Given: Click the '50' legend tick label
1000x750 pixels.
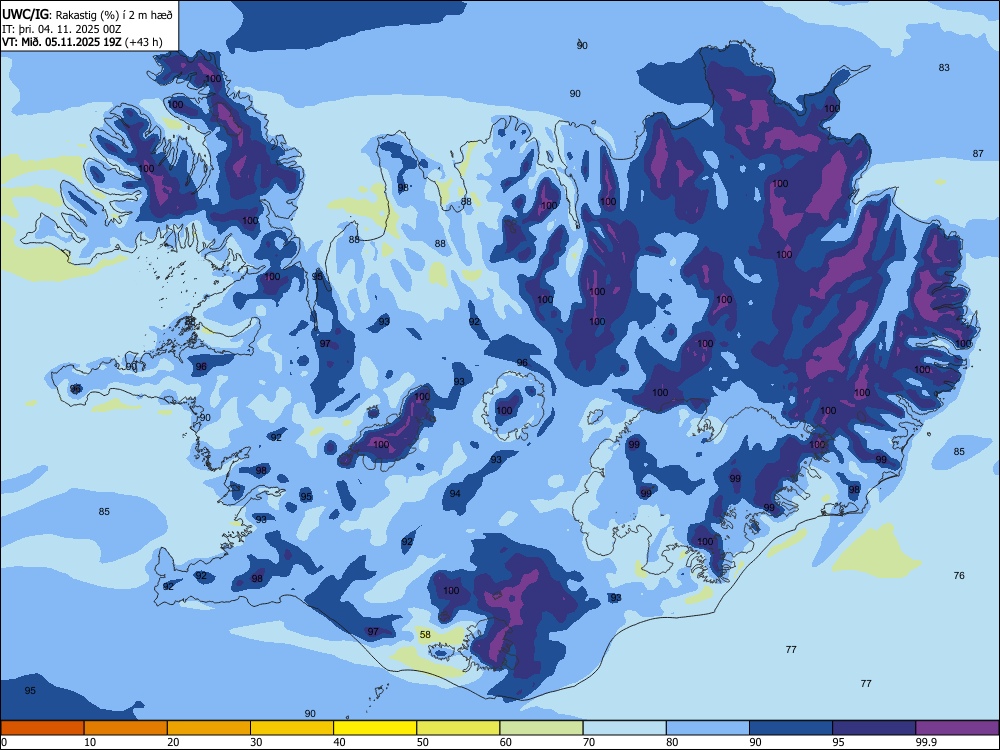Looking at the screenshot, I should pyautogui.click(x=423, y=742).
